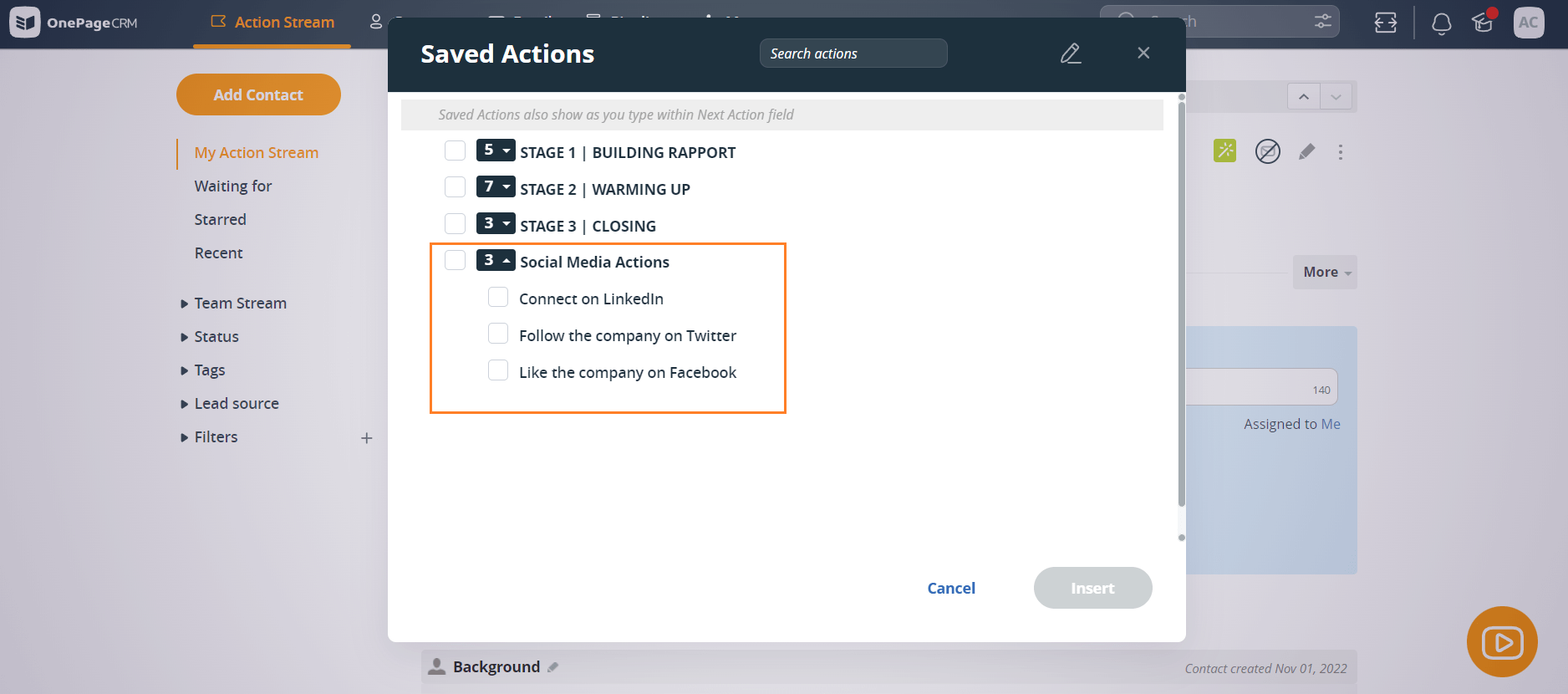Open the More dropdown
This screenshot has height=694, width=1568.
click(x=1324, y=272)
